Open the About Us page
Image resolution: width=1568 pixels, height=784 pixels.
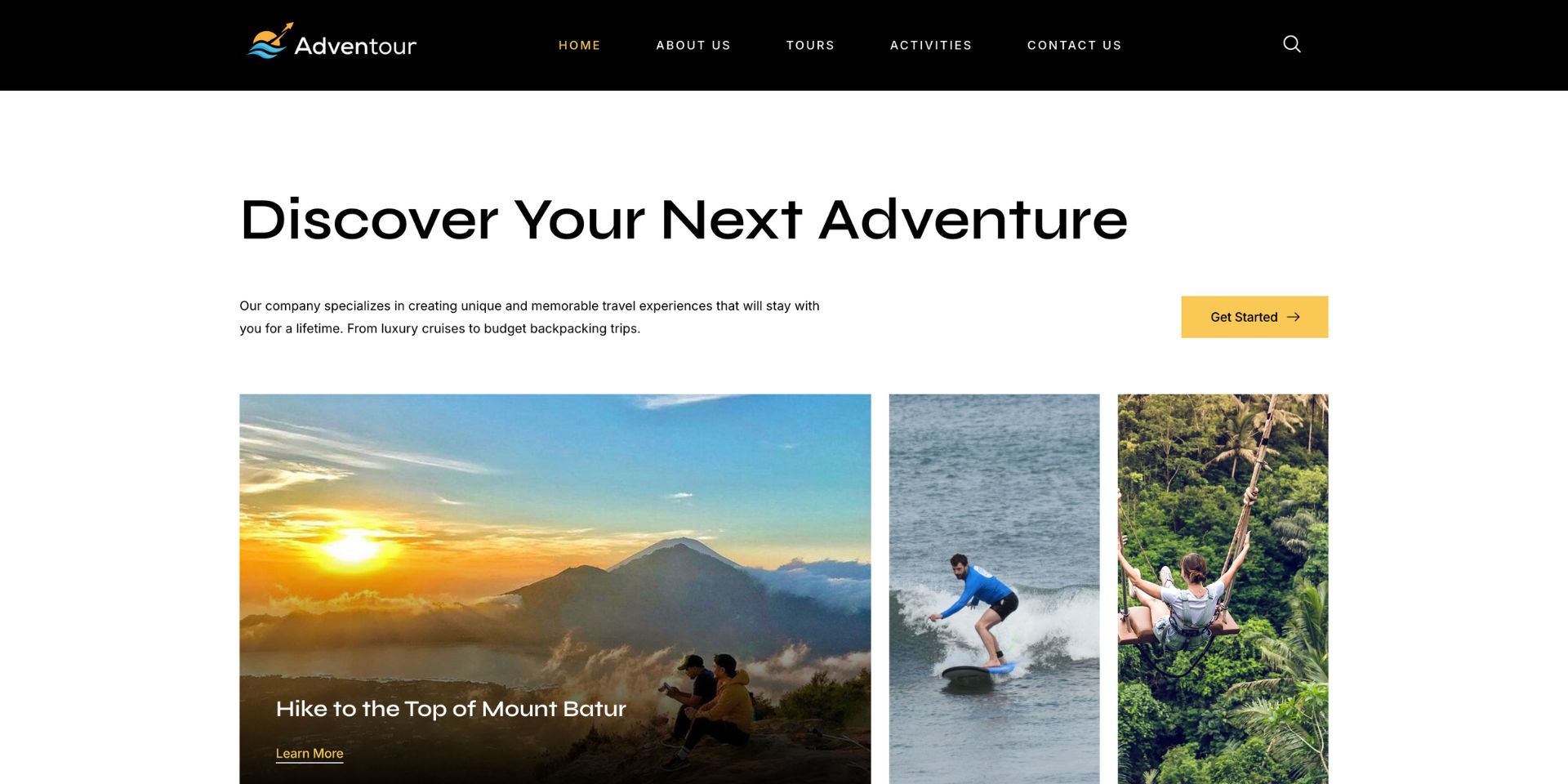click(693, 45)
